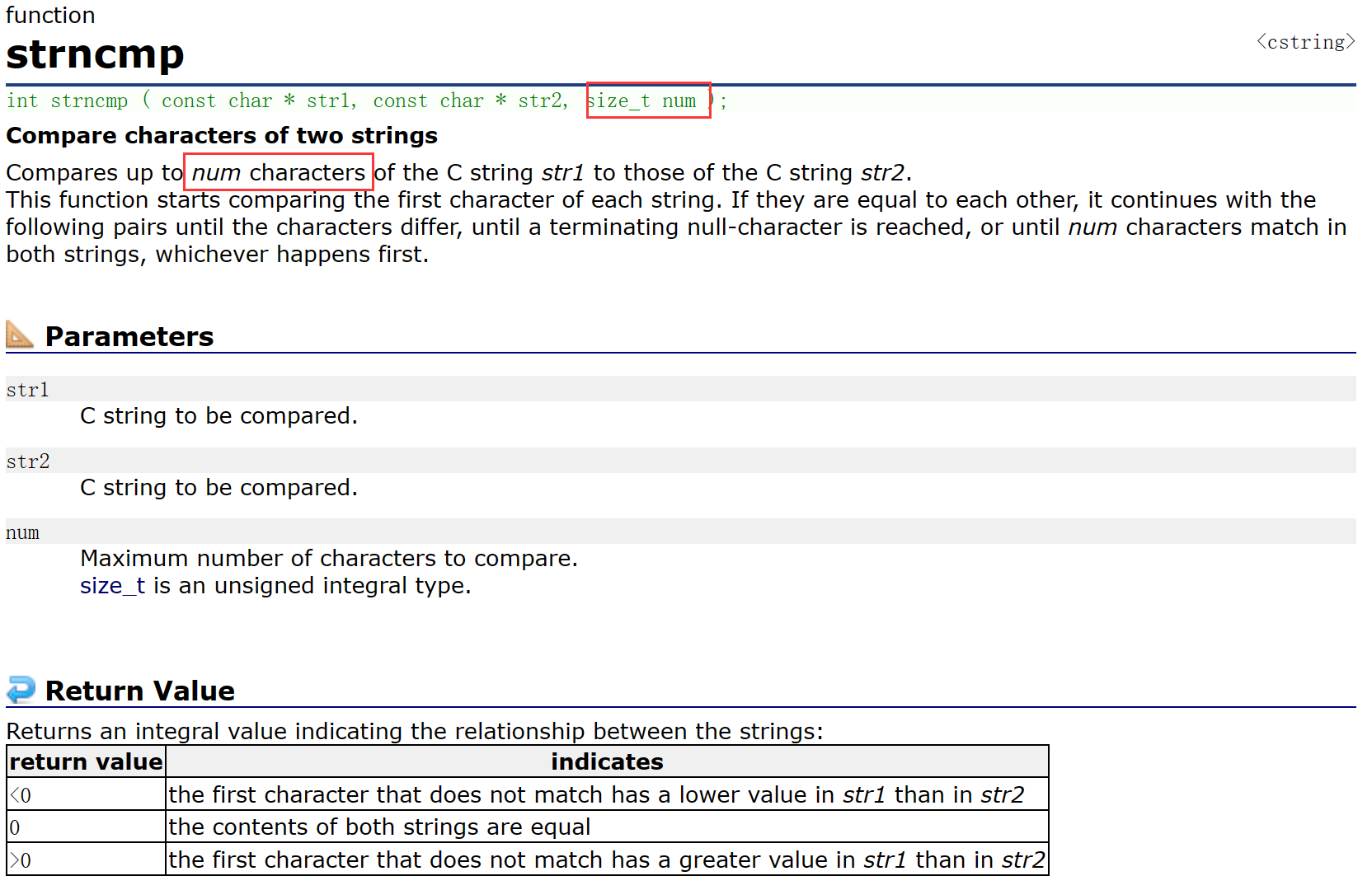Click the word 'function' above the title
1372x890 pixels.
click(x=50, y=16)
